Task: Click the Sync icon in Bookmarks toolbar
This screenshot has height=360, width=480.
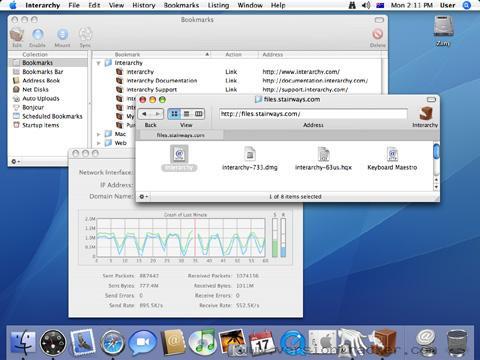Action: pos(85,35)
